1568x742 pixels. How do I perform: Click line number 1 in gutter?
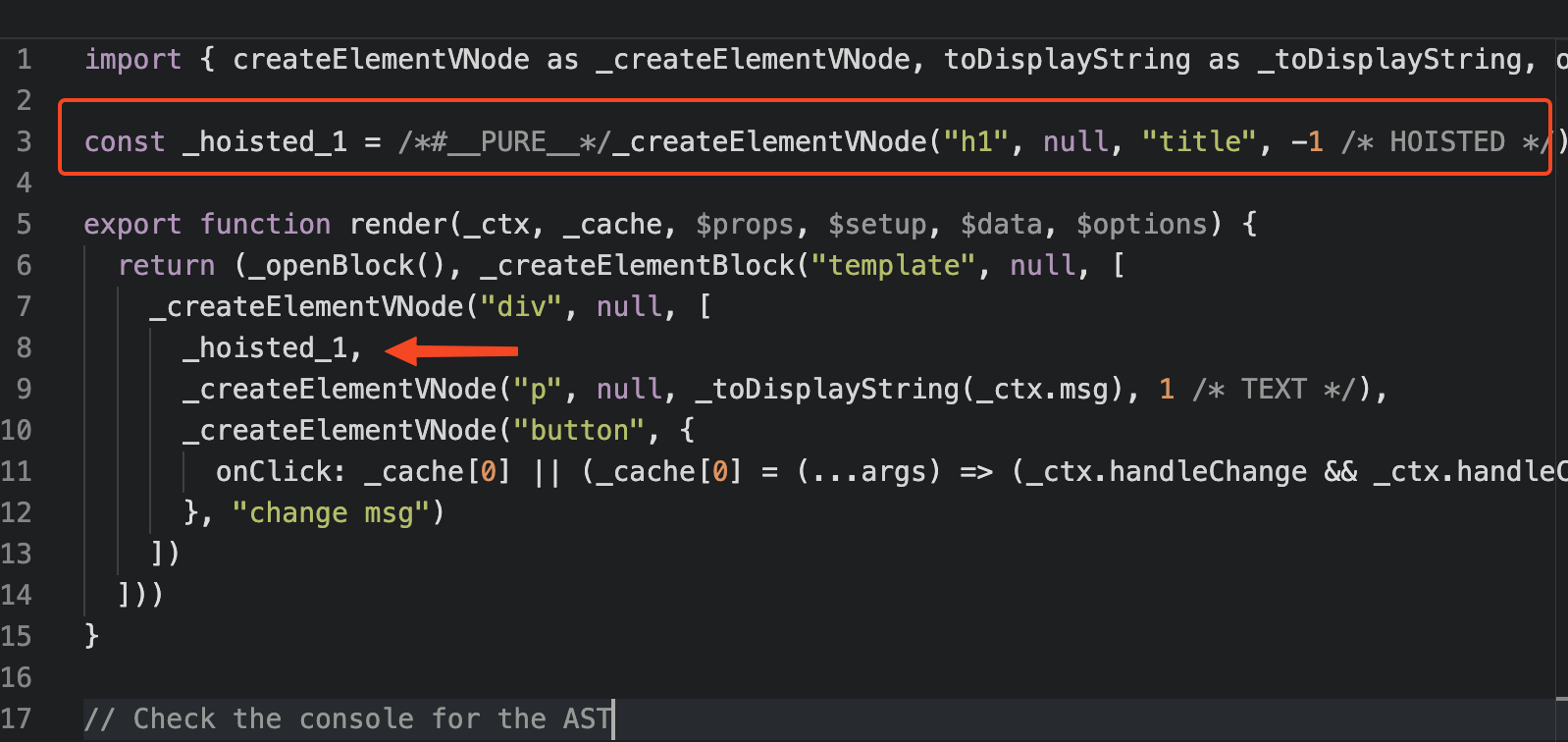[x=25, y=60]
